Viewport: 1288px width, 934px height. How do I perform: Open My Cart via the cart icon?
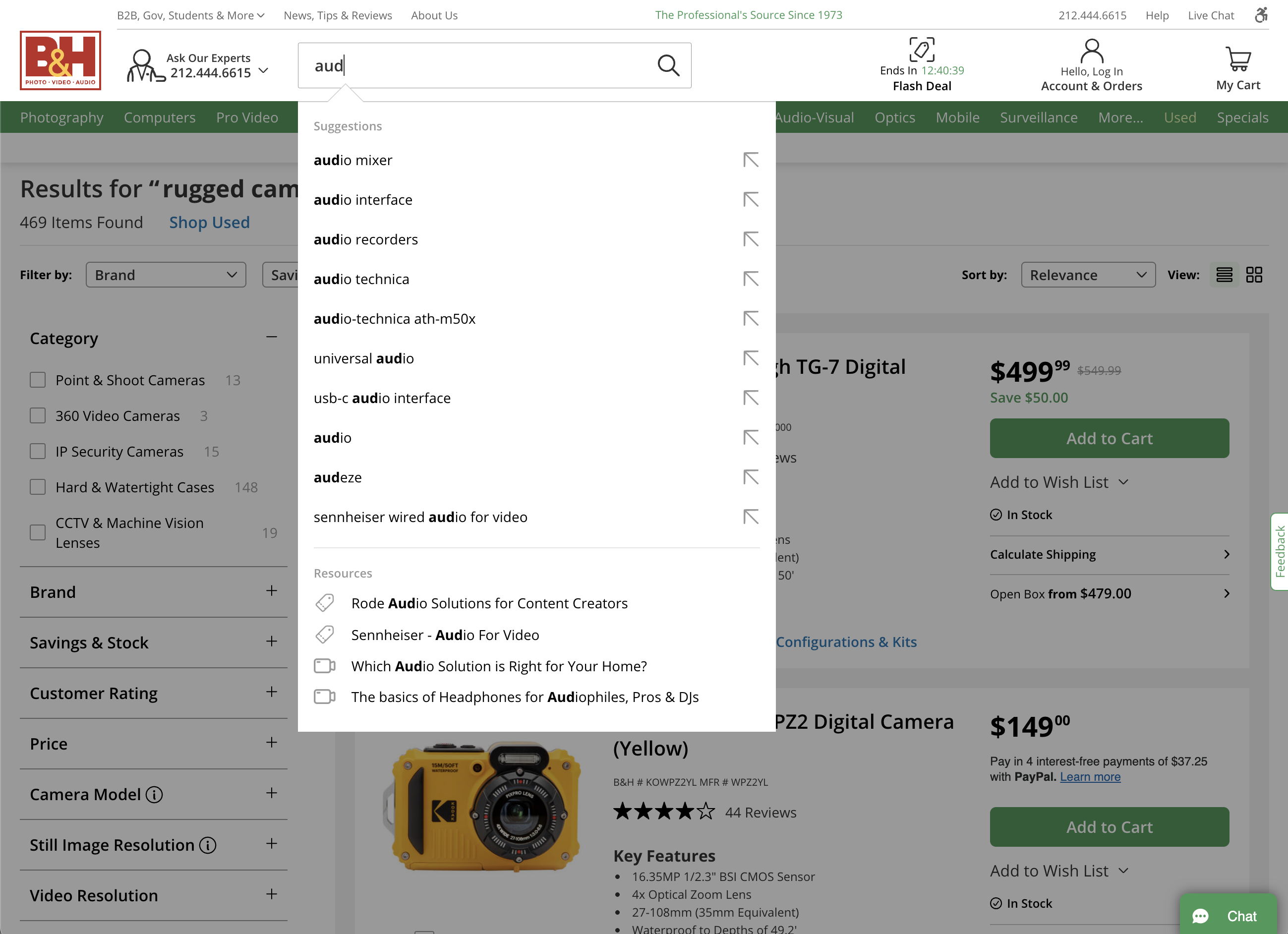tap(1237, 58)
